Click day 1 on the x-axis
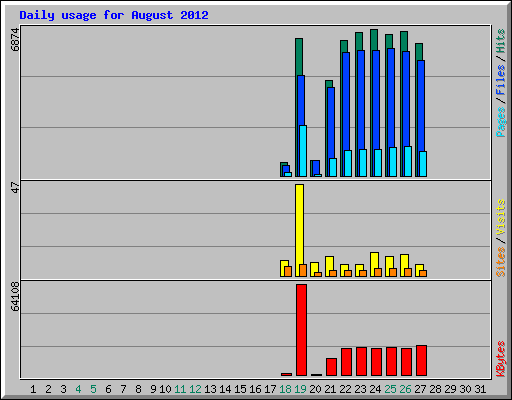This screenshot has width=512, height=400. (33, 389)
